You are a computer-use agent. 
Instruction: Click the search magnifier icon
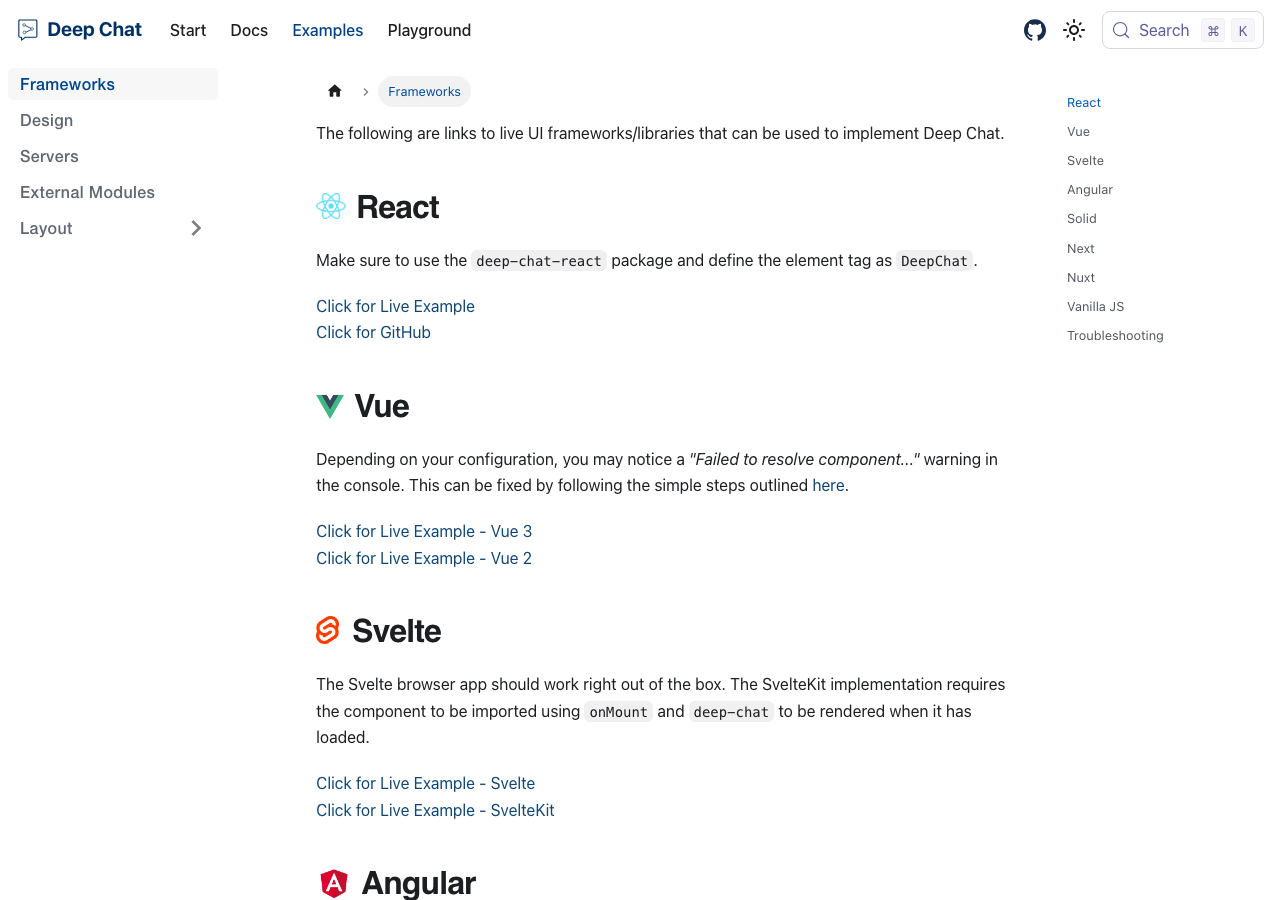[x=1121, y=30]
